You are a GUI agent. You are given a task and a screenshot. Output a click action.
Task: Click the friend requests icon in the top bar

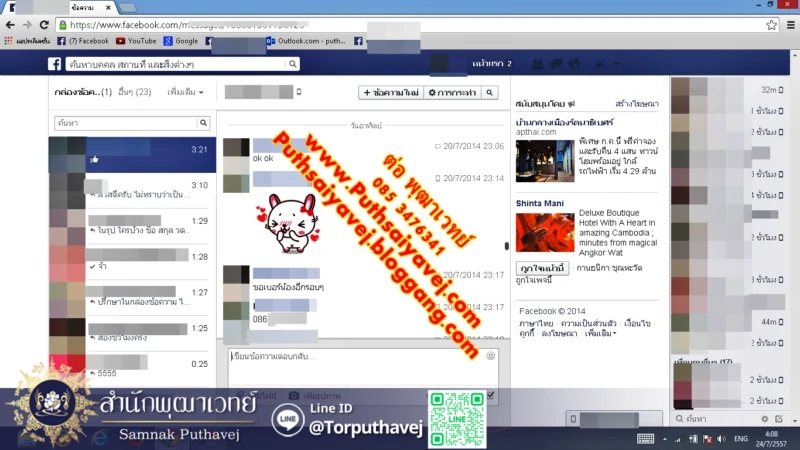pos(538,64)
